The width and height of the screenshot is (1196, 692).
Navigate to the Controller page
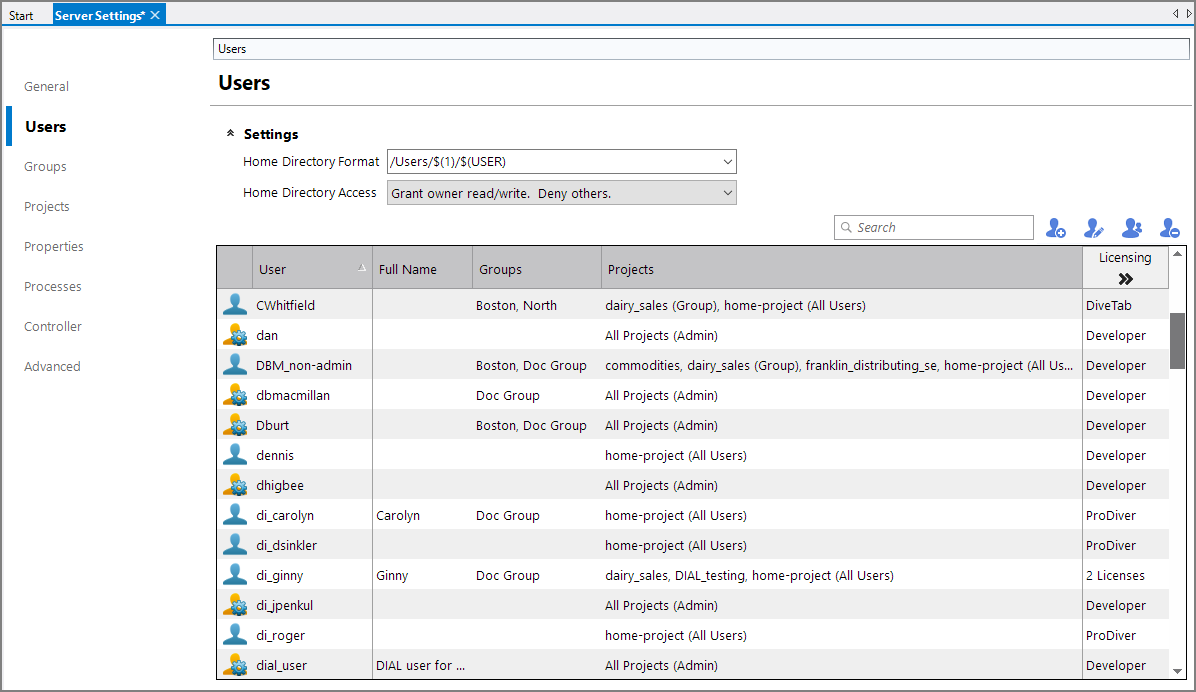click(x=52, y=326)
